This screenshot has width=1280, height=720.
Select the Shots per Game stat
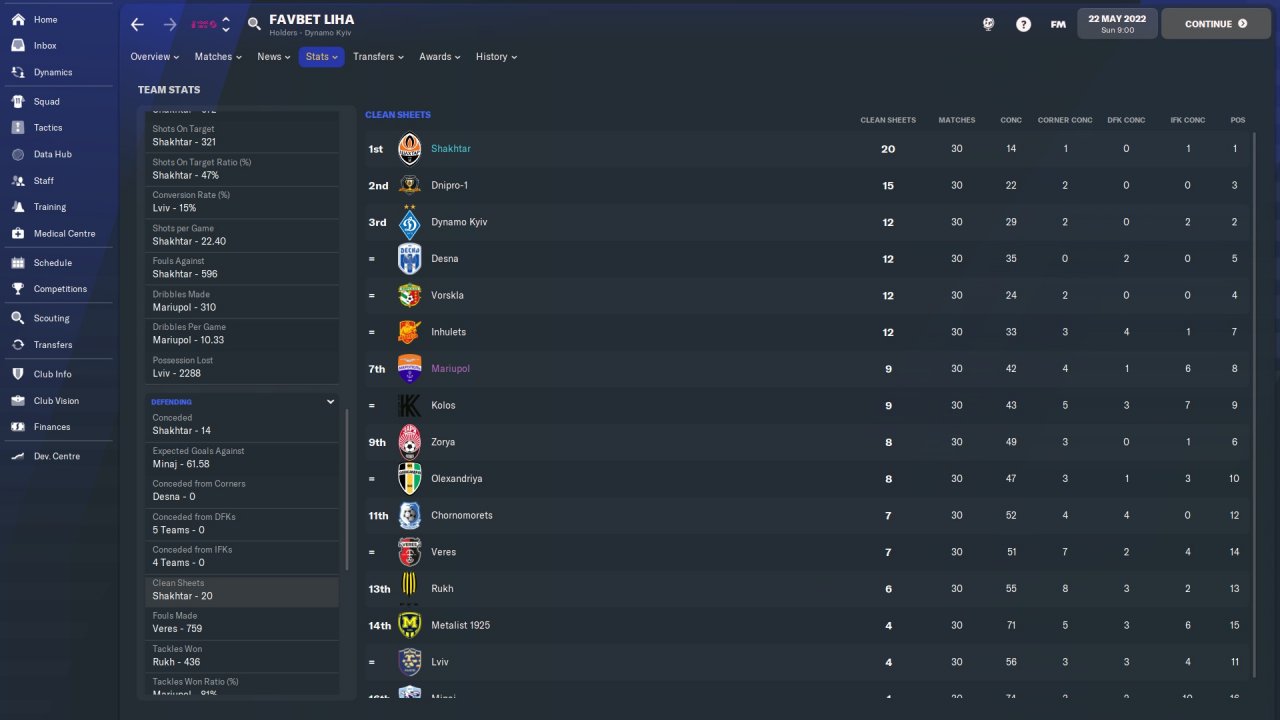tap(244, 235)
